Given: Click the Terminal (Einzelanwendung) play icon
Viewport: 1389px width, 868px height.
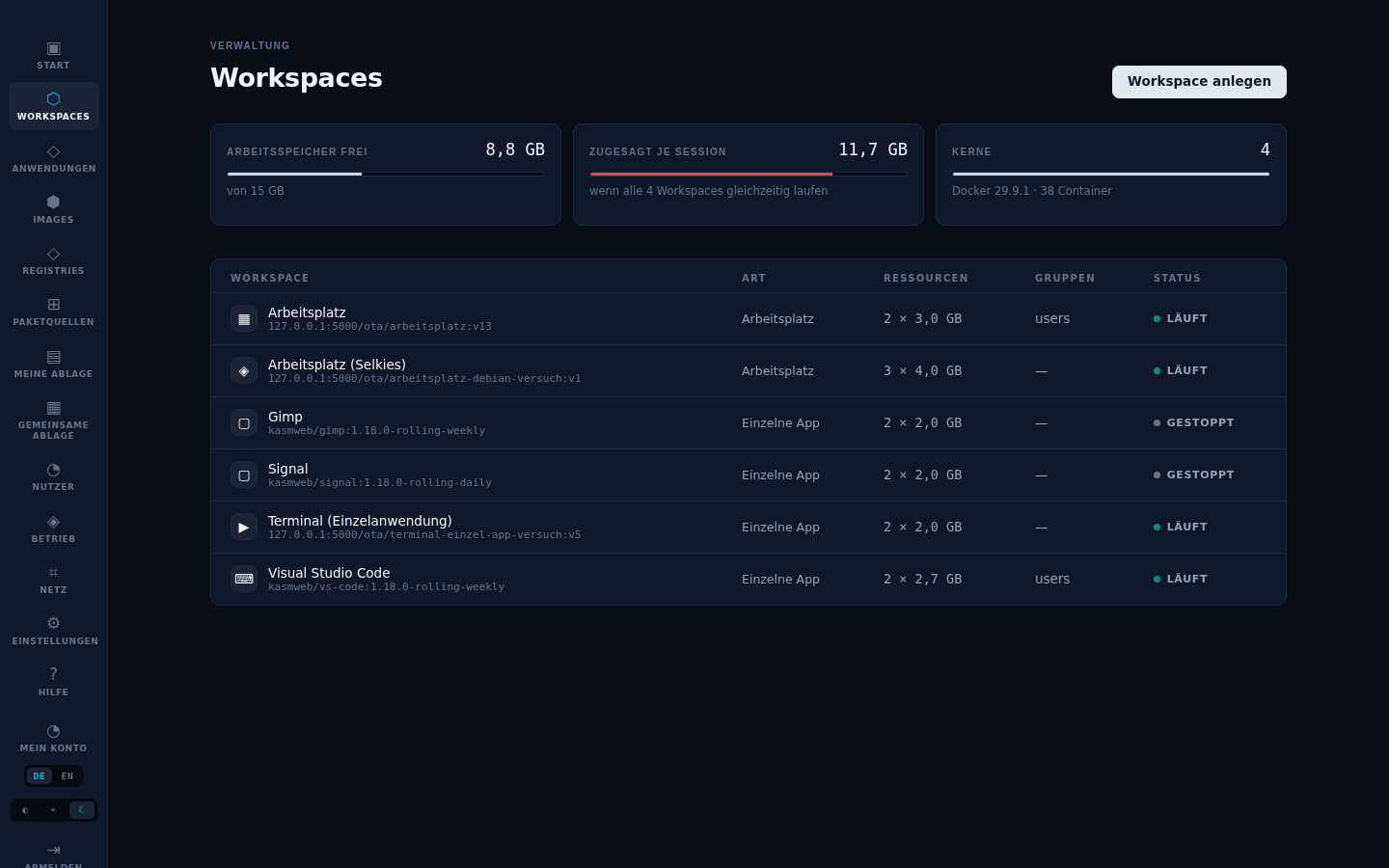Looking at the screenshot, I should click(x=244, y=527).
